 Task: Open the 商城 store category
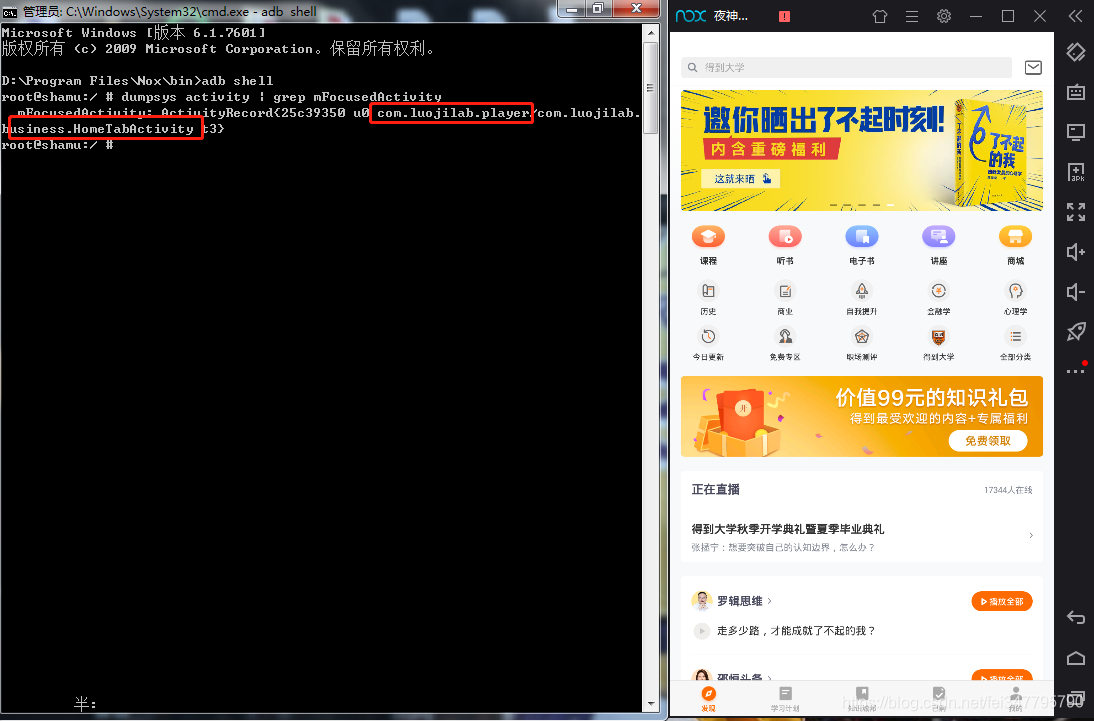[1015, 245]
